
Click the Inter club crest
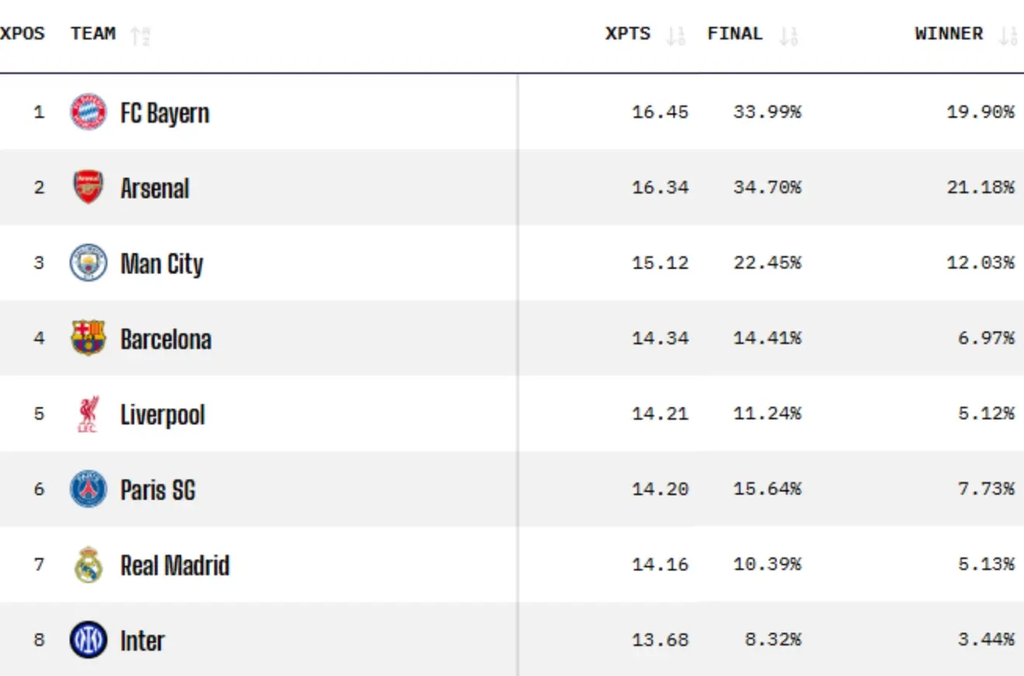point(88,639)
